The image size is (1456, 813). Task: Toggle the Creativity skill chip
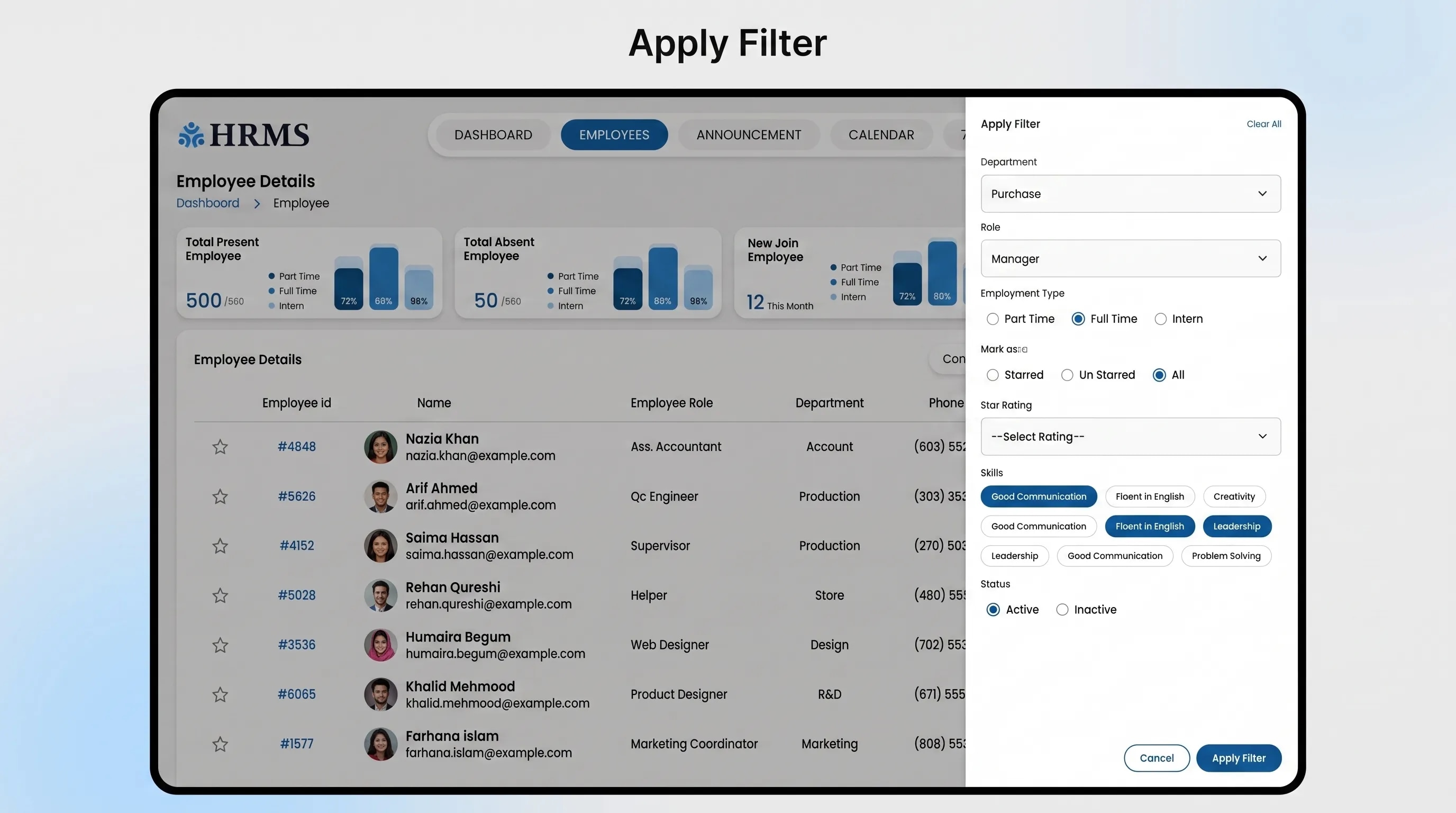pos(1234,496)
